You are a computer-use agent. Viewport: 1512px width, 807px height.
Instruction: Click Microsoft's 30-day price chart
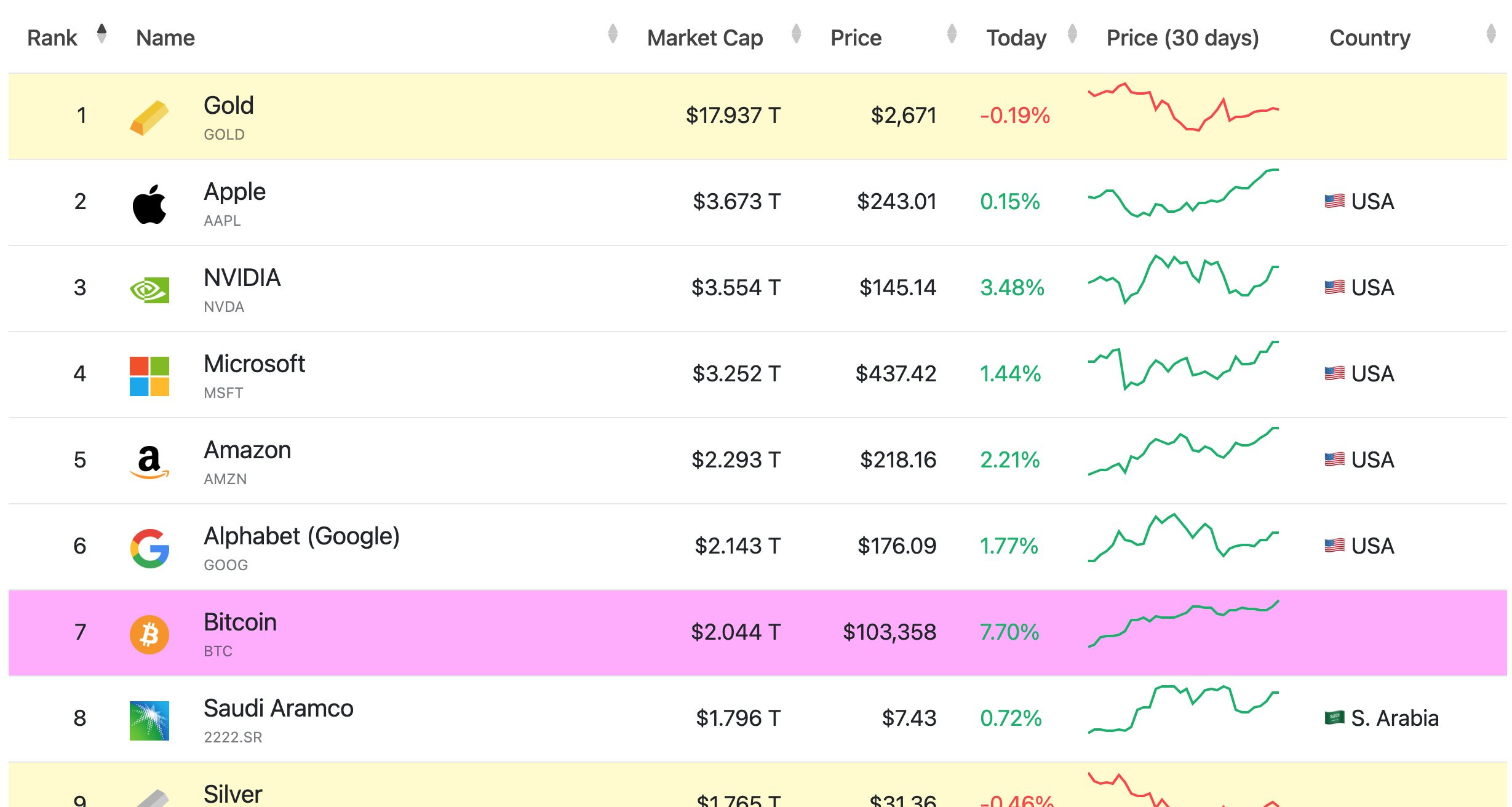coord(1184,365)
